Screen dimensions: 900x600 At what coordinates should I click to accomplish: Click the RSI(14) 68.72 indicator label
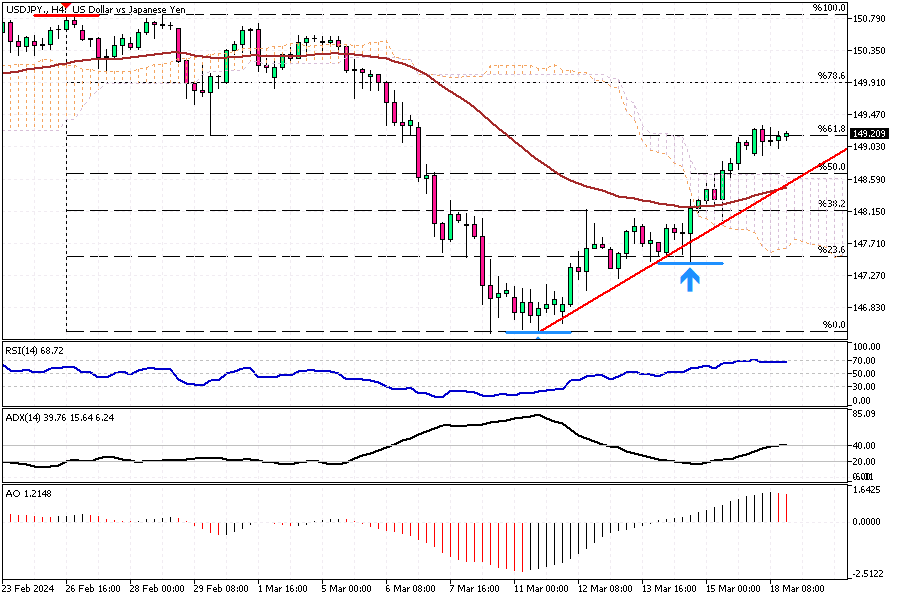[x=35, y=350]
